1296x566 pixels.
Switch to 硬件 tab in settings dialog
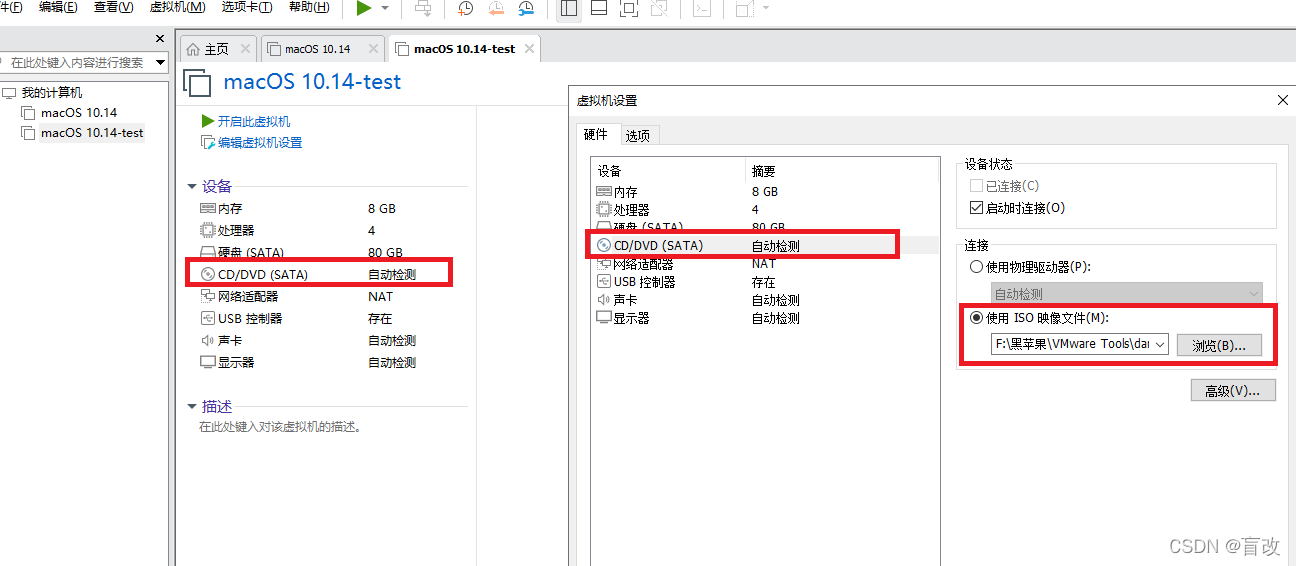pos(596,134)
